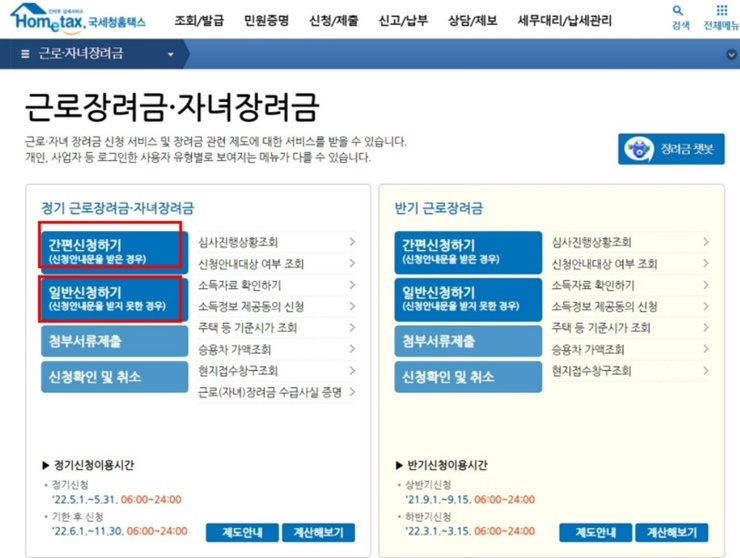The height and width of the screenshot is (558, 740).
Task: Click 계산해보기 button in the 반기 panel
Action: point(672,533)
